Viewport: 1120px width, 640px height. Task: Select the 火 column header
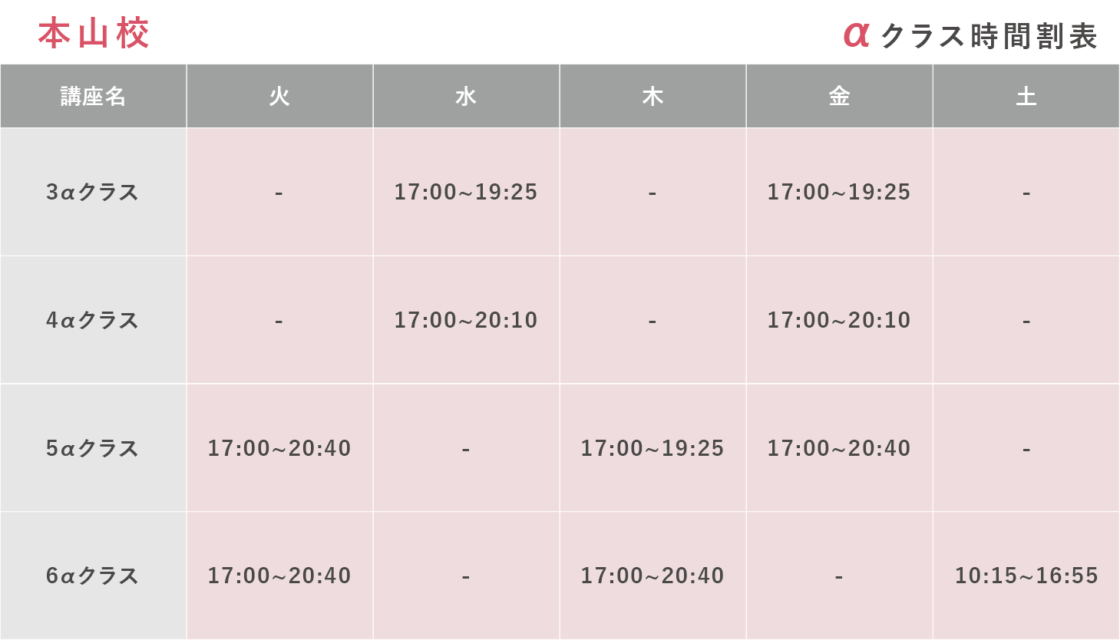click(x=279, y=96)
